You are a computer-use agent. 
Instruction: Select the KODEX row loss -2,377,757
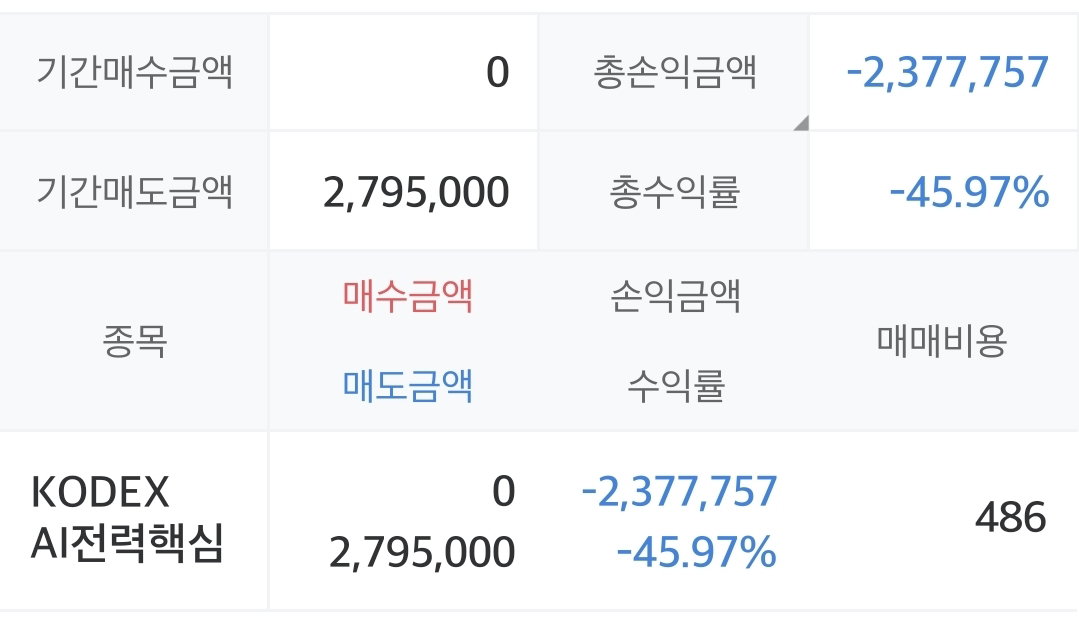pos(679,491)
